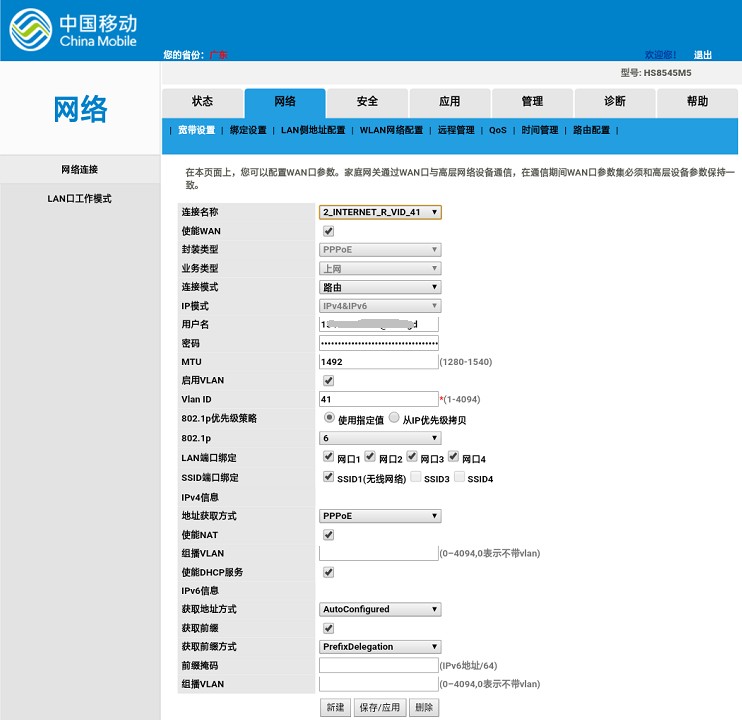Screen dimensions: 742x720
Task: Click the 保存/应用 button
Action: [380, 707]
